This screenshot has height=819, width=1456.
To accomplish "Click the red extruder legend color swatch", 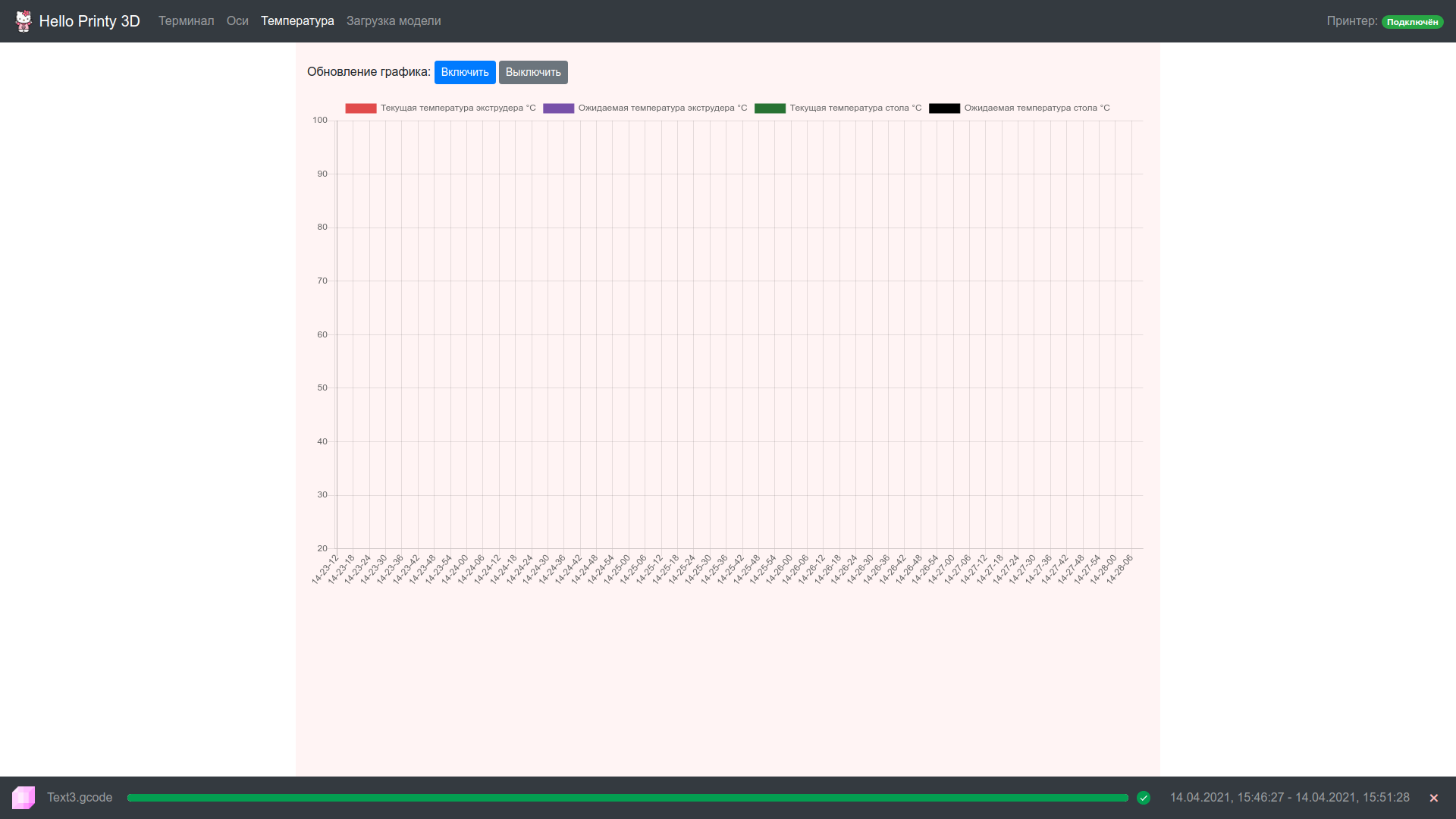I will [x=361, y=108].
